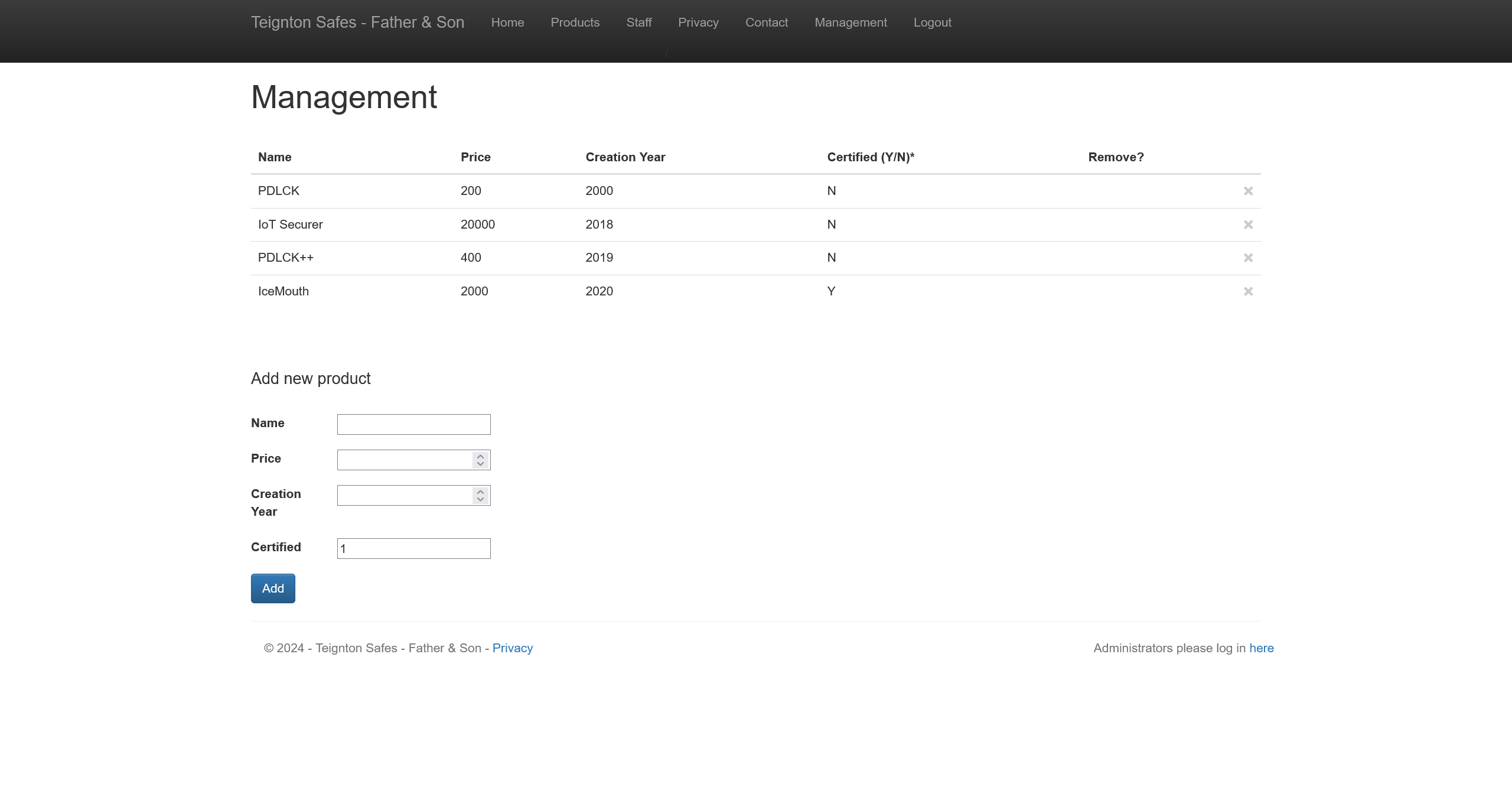The image size is (1512, 810).
Task: Click Logout in the navbar
Action: point(932,22)
